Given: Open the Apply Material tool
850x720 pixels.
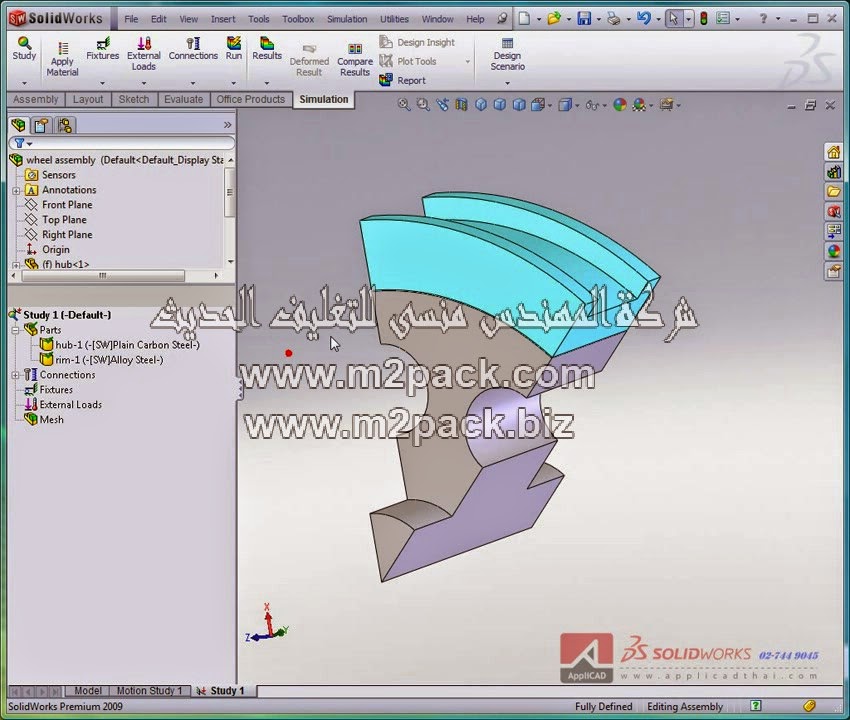Looking at the screenshot, I should click(62, 59).
